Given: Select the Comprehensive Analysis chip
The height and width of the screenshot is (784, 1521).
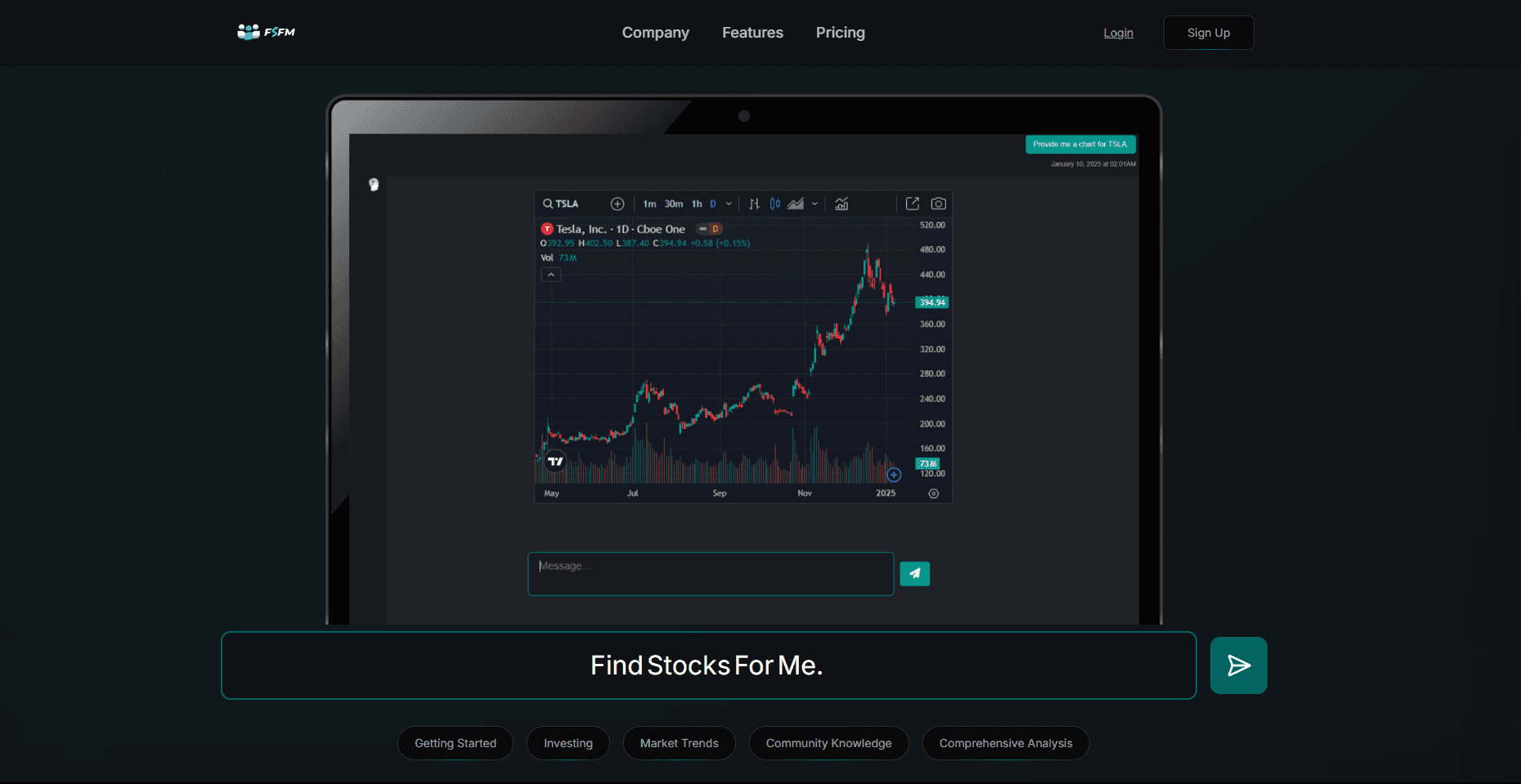Looking at the screenshot, I should coord(1006,743).
